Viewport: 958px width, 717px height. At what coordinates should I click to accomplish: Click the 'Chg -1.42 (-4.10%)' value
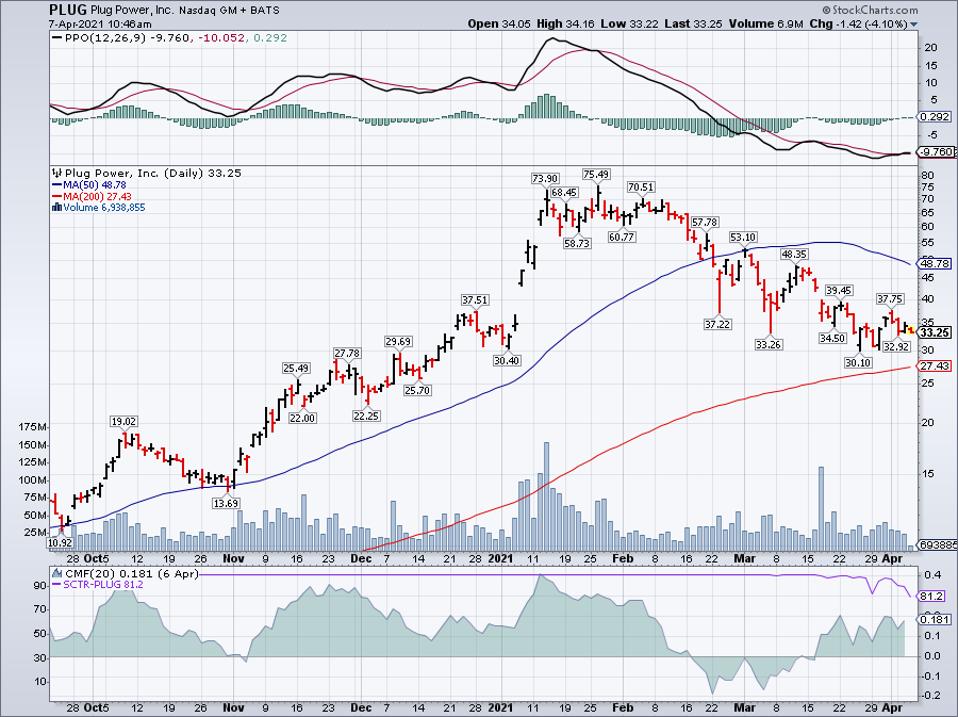[x=858, y=24]
